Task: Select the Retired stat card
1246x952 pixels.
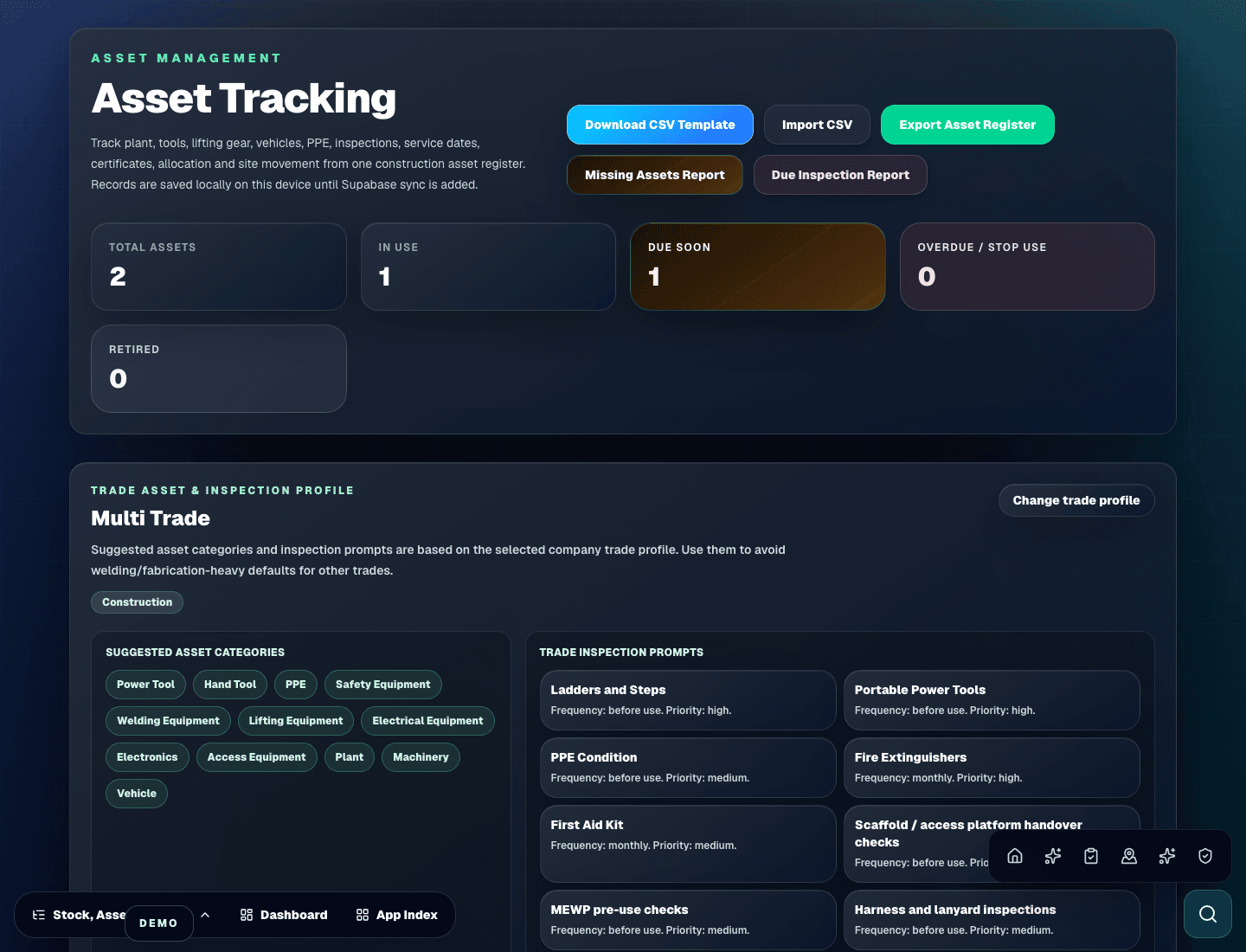Action: (x=219, y=369)
